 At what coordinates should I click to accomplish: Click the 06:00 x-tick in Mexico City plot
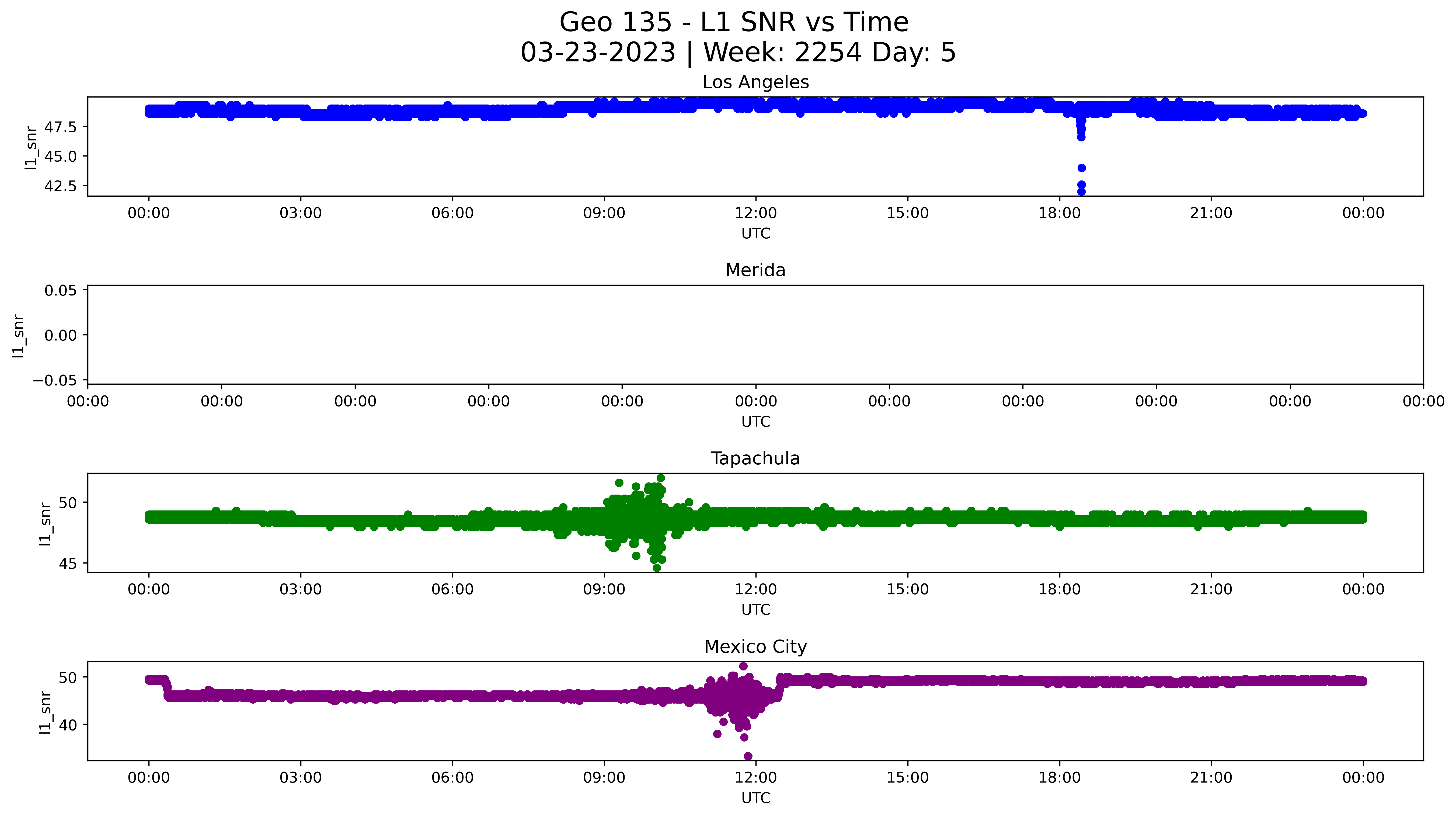pos(452,778)
